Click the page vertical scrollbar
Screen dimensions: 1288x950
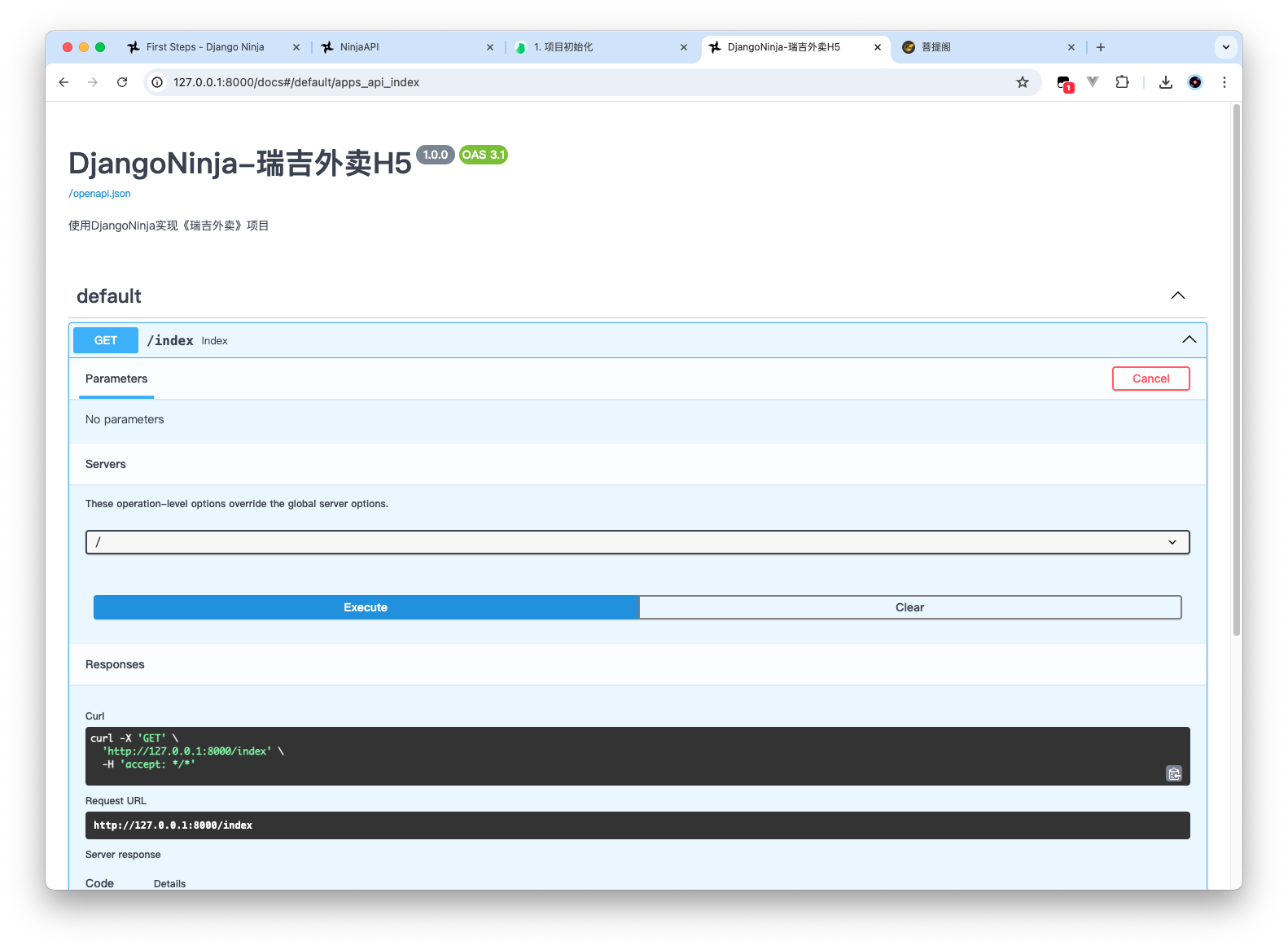pyautogui.click(x=1237, y=370)
